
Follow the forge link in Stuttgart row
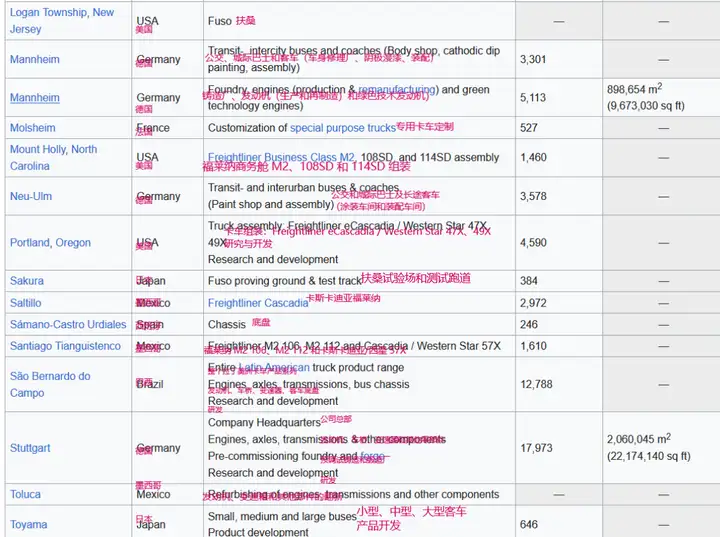click(x=372, y=456)
